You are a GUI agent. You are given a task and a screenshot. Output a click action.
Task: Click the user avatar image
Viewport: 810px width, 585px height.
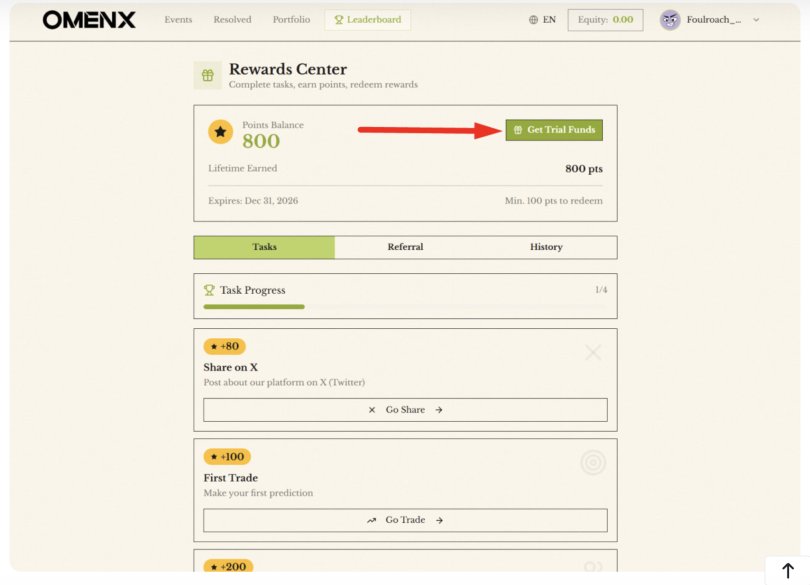(670, 20)
